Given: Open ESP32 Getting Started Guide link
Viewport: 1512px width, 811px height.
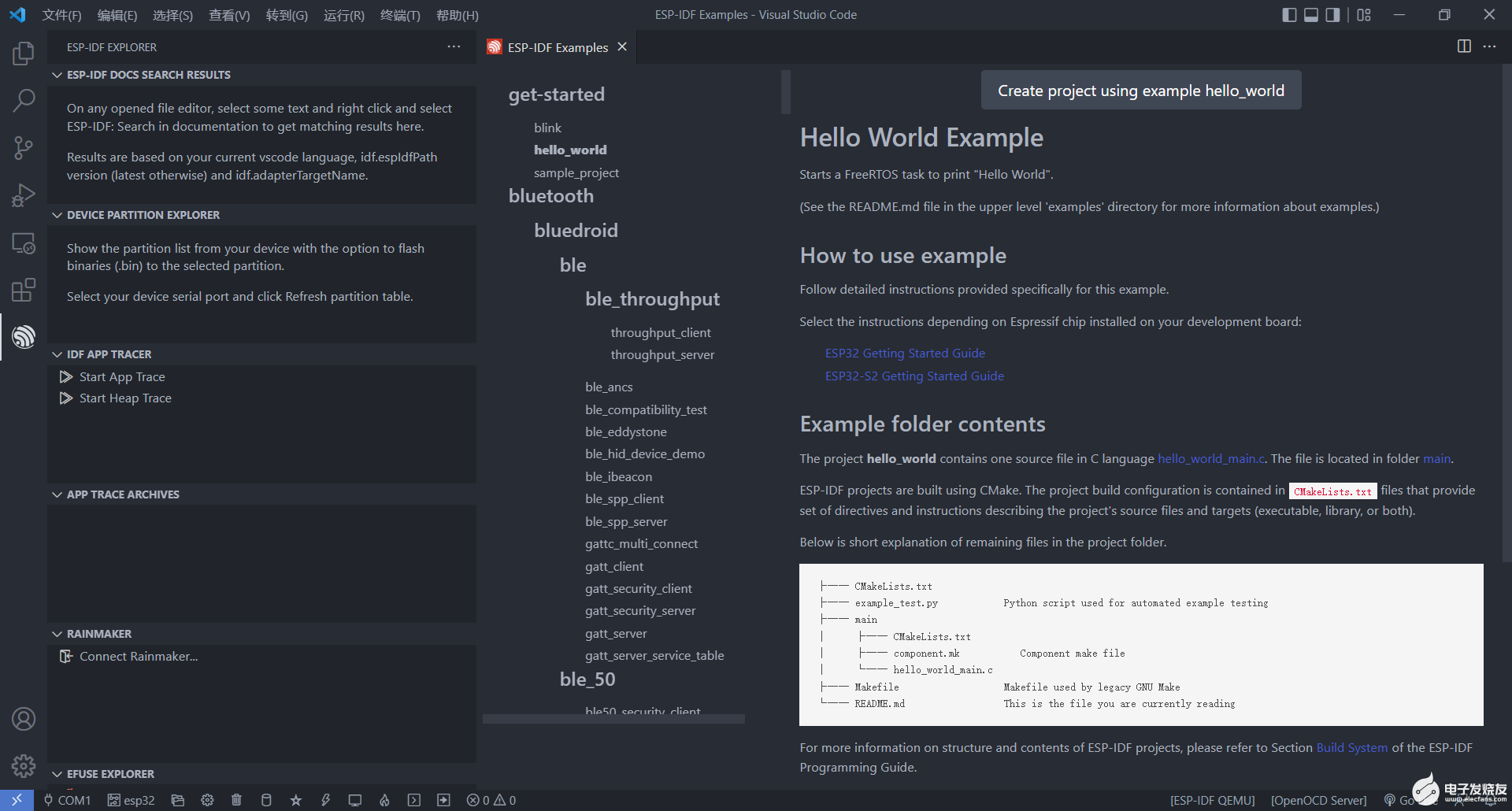Looking at the screenshot, I should 905,354.
